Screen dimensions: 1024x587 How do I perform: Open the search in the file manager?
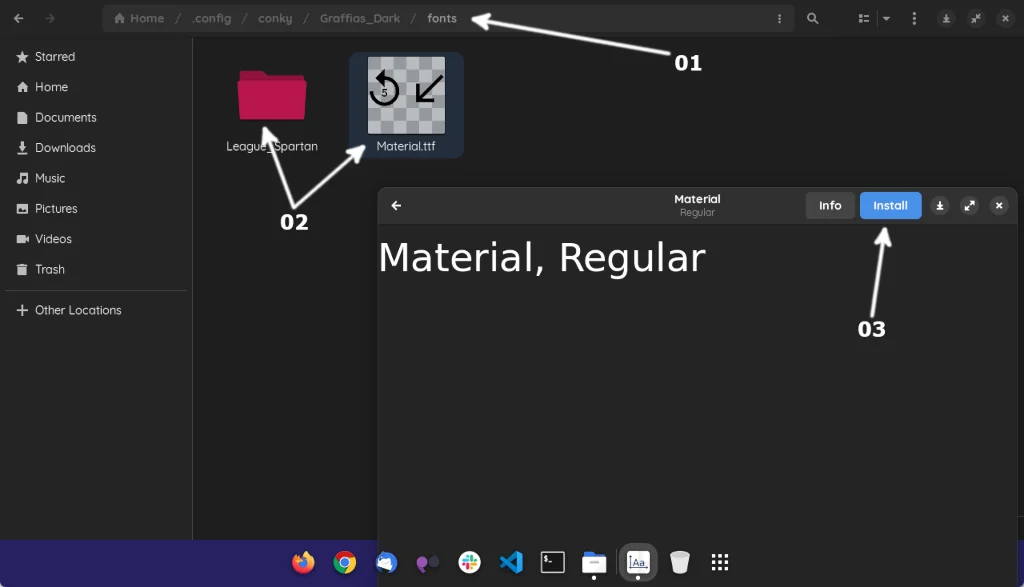click(x=812, y=18)
